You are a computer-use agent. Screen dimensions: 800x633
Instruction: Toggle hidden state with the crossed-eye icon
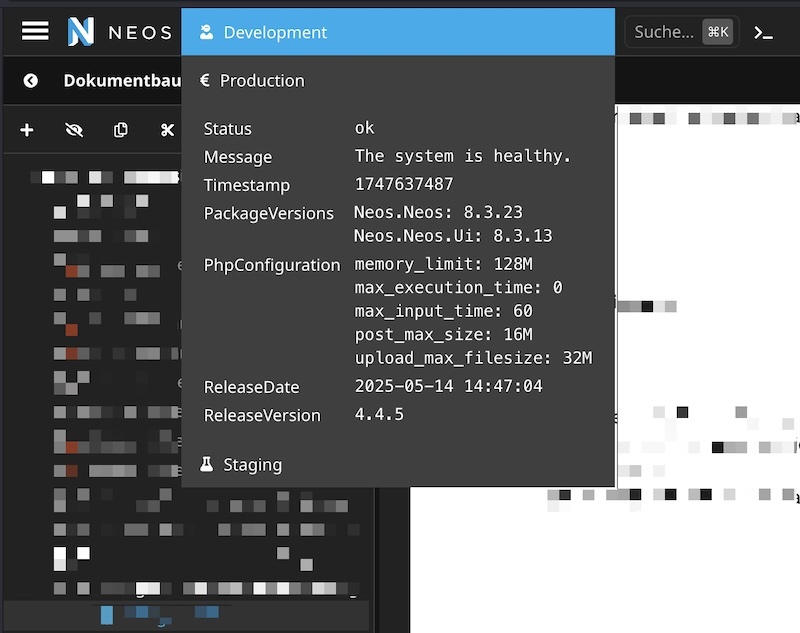pyautogui.click(x=74, y=130)
